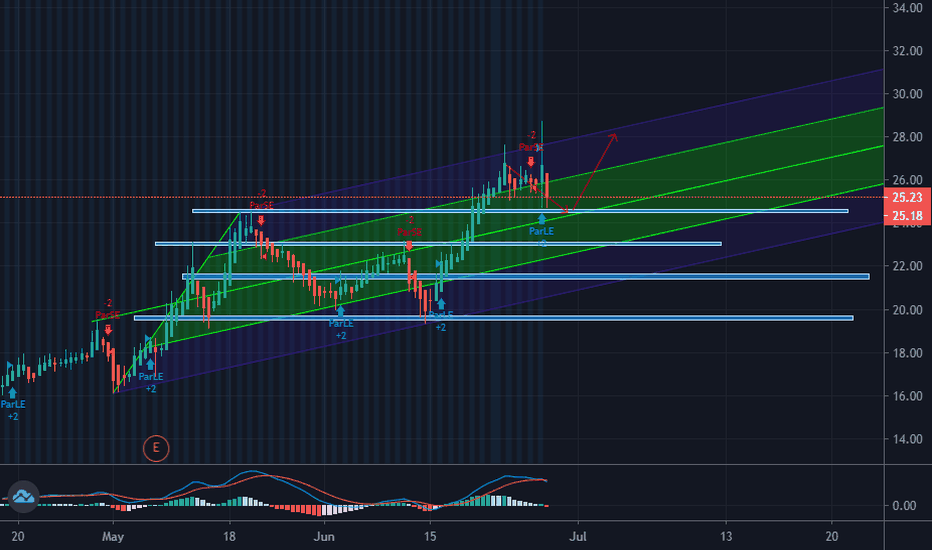Click the red down-arrow near the late-June high

pos(531,162)
